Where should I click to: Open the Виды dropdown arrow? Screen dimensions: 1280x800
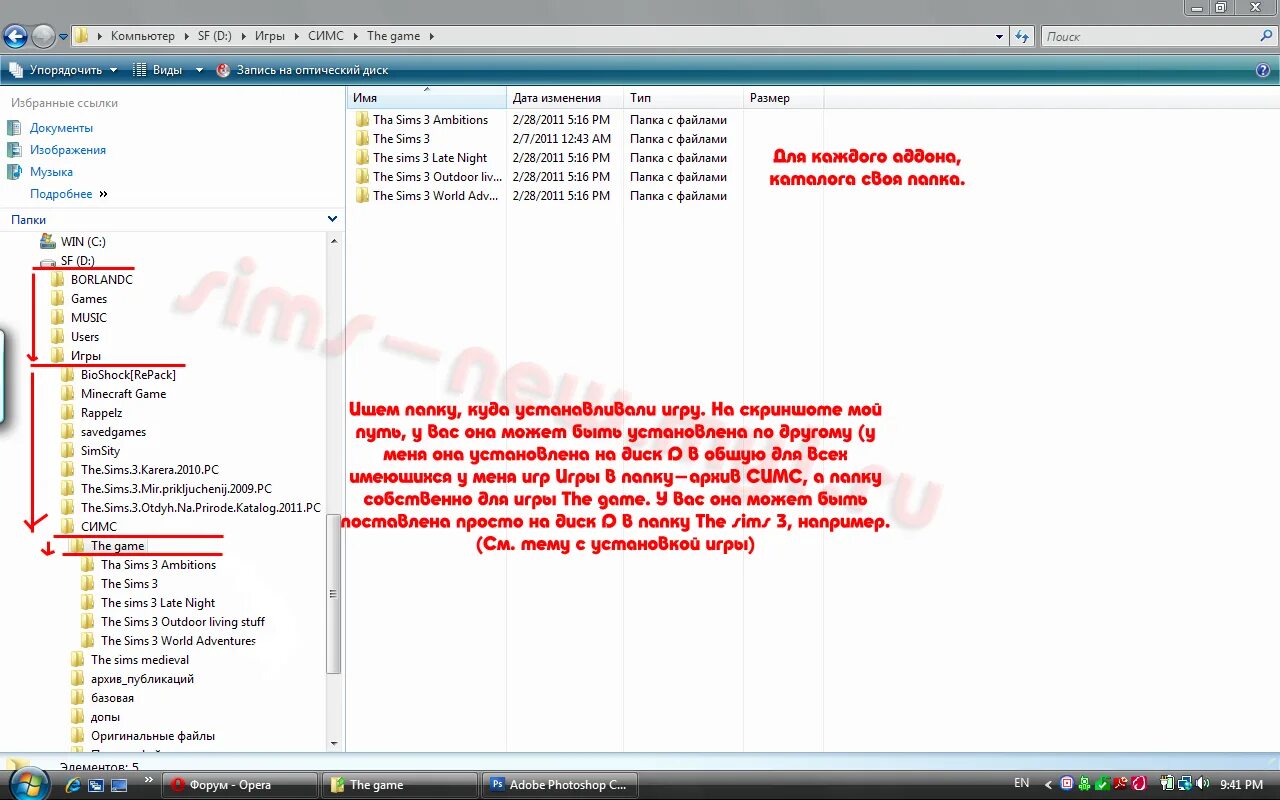pyautogui.click(x=199, y=70)
